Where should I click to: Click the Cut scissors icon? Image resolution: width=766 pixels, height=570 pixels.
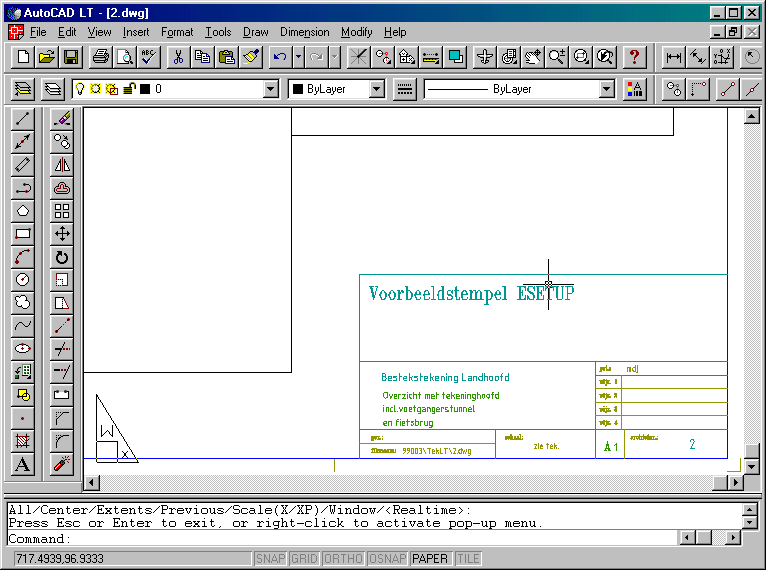point(178,57)
